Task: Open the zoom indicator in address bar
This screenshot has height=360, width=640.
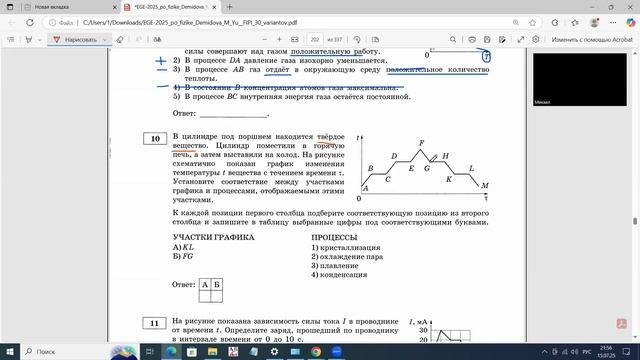Action: (516, 22)
